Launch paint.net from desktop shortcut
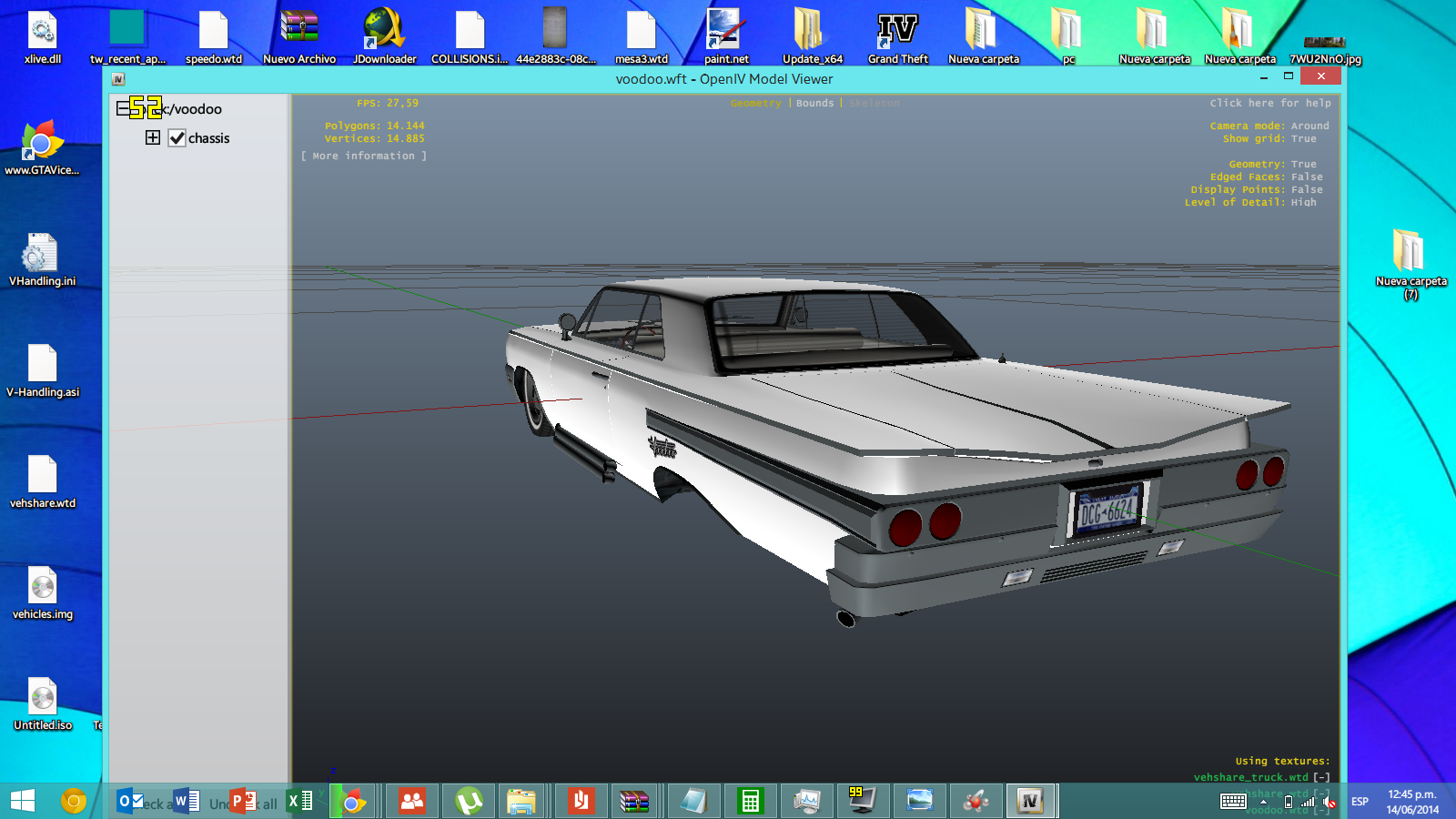This screenshot has height=819, width=1456. [x=726, y=38]
